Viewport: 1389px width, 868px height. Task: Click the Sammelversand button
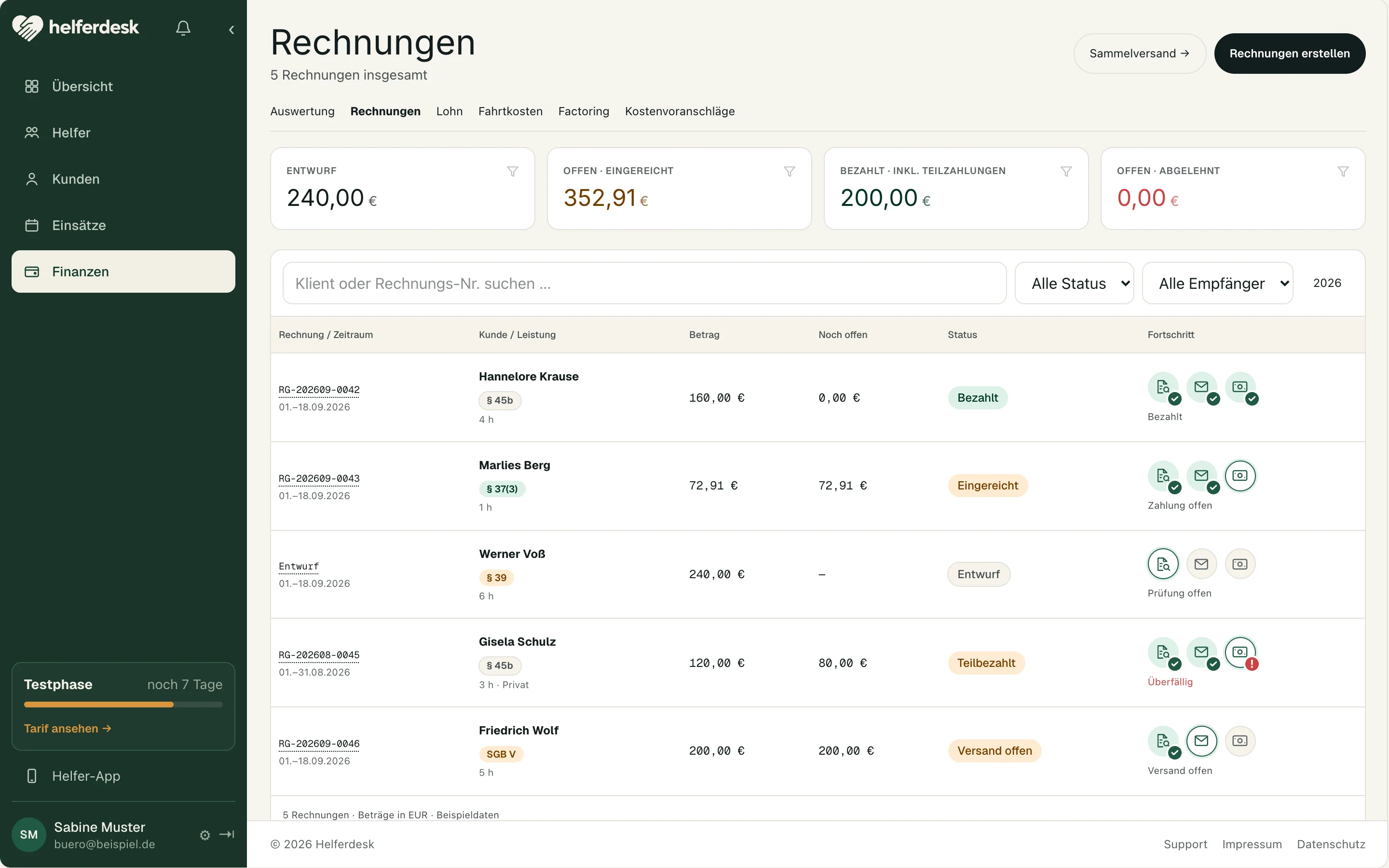point(1139,54)
